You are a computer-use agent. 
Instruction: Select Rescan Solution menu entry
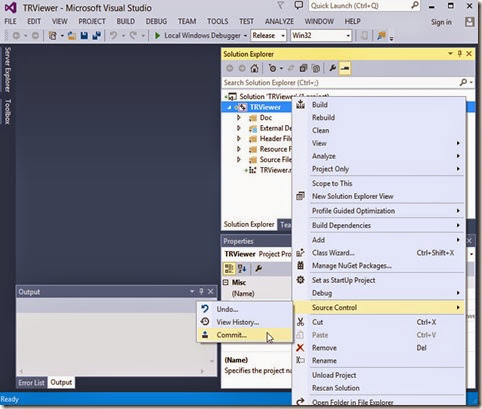coord(379,388)
